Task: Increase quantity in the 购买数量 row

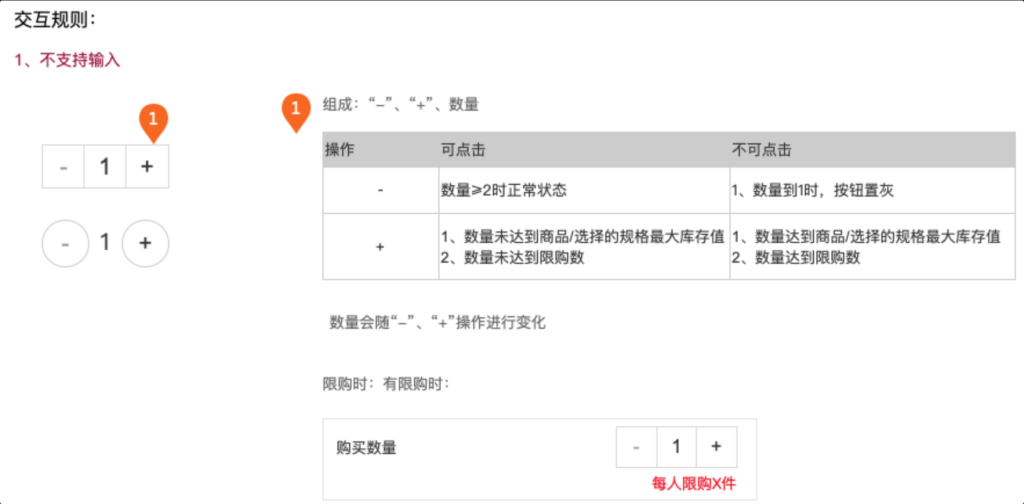Action: coord(716,446)
